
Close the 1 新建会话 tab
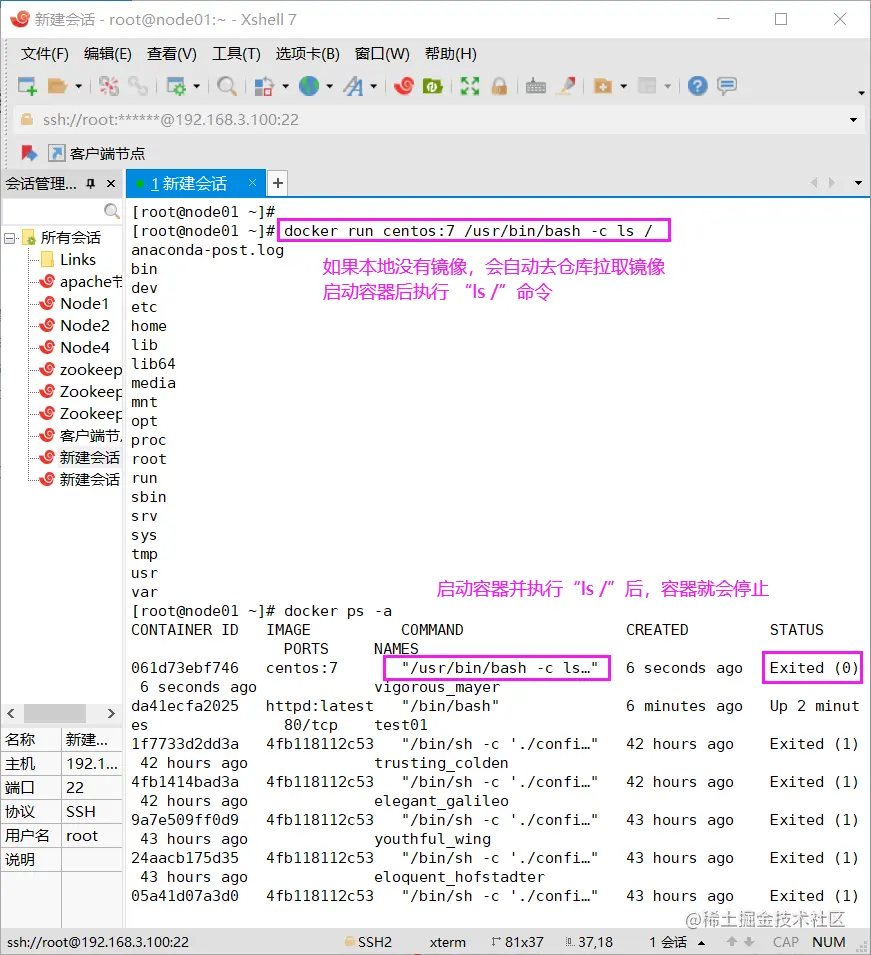point(252,182)
